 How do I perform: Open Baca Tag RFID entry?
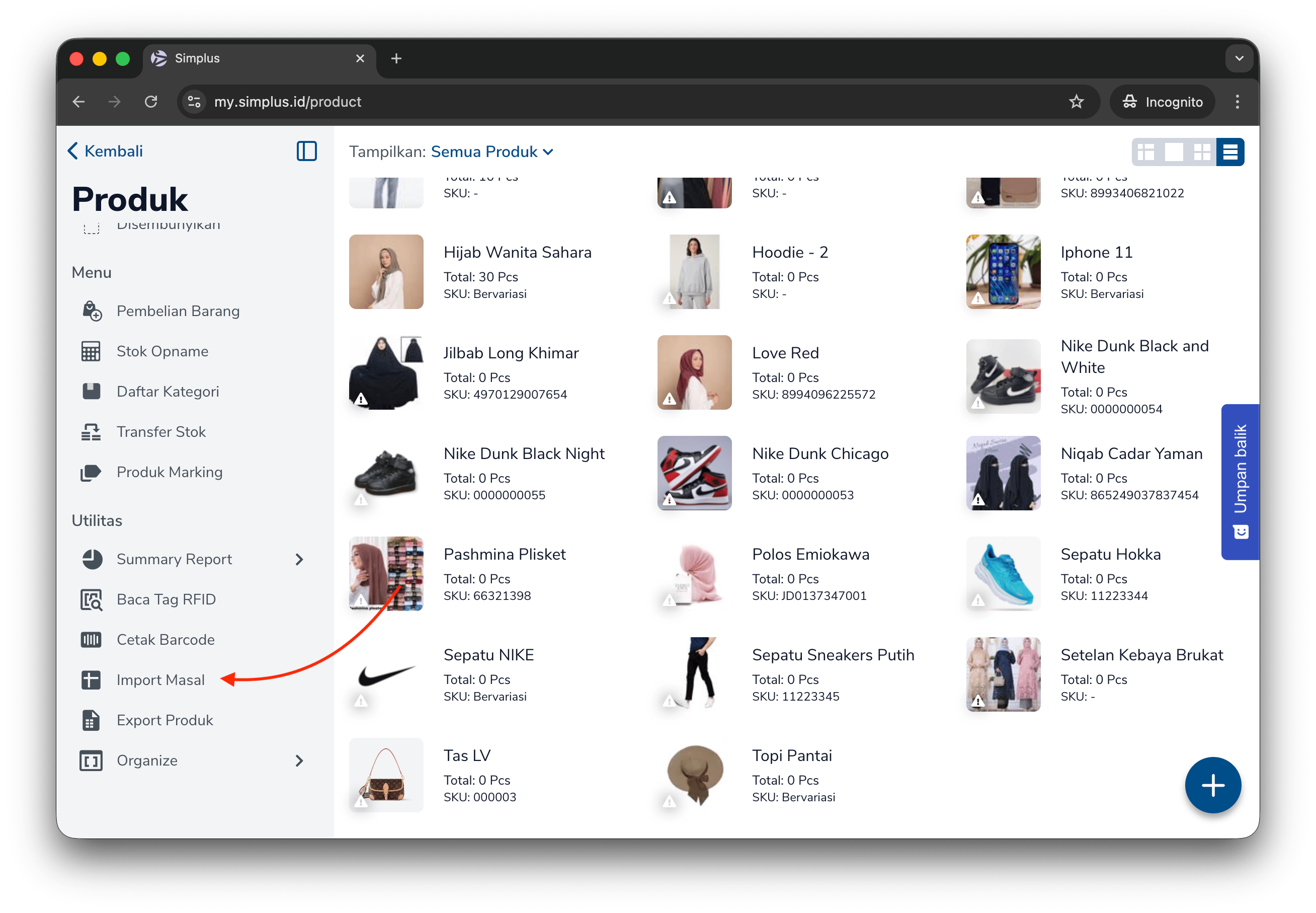point(166,599)
